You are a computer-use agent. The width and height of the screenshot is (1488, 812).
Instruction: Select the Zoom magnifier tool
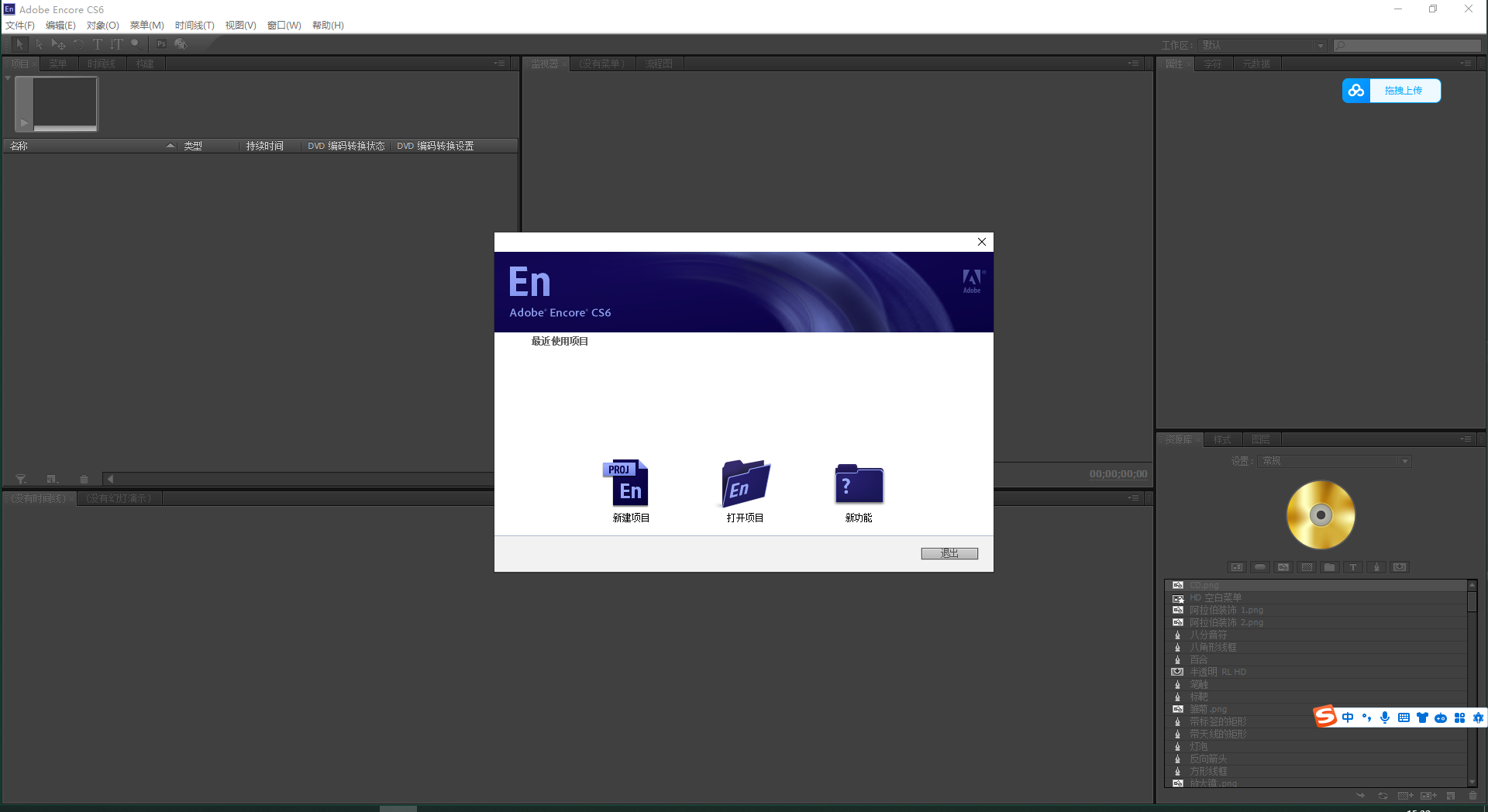(x=136, y=44)
